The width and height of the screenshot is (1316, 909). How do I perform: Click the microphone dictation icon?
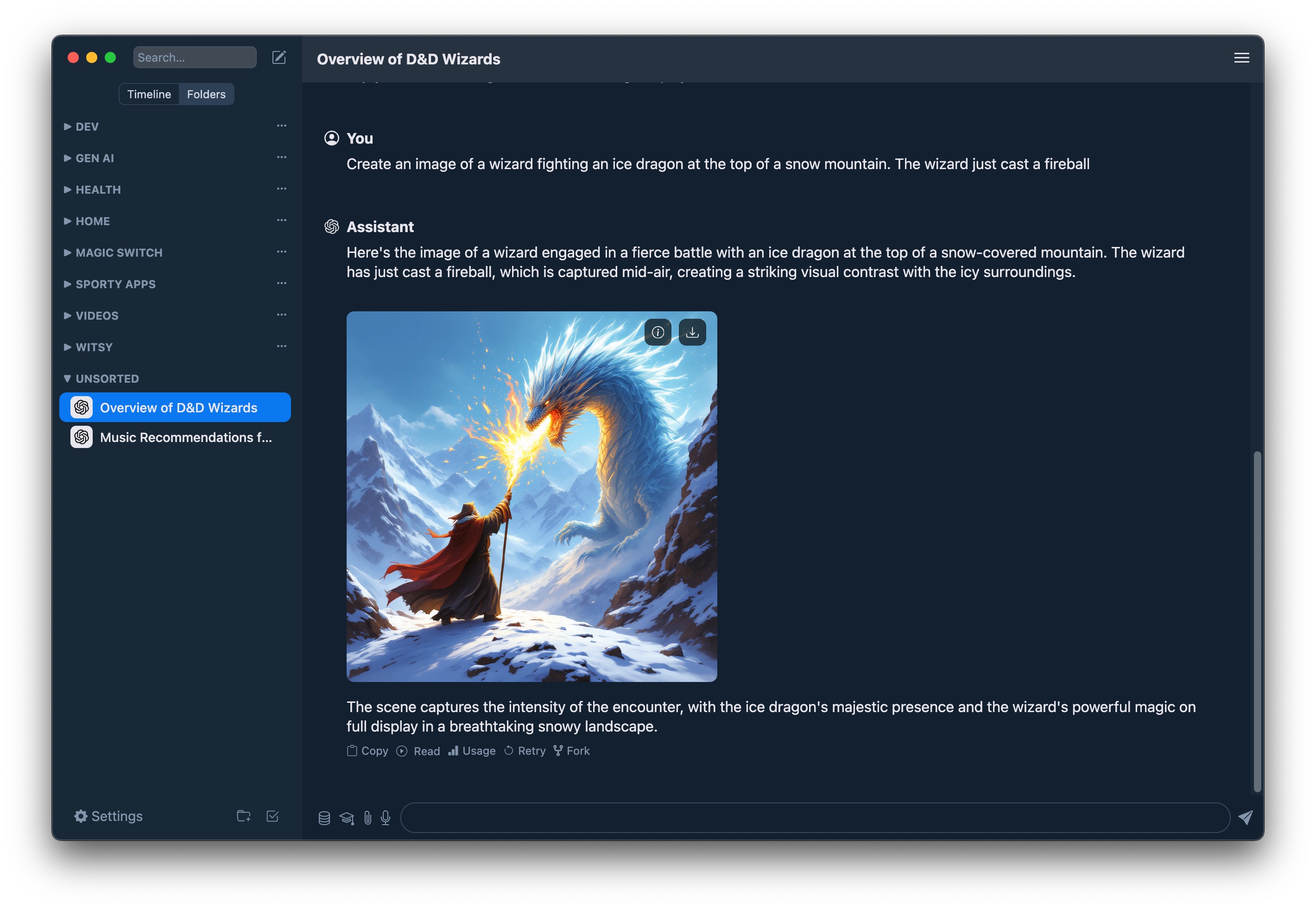click(x=386, y=818)
